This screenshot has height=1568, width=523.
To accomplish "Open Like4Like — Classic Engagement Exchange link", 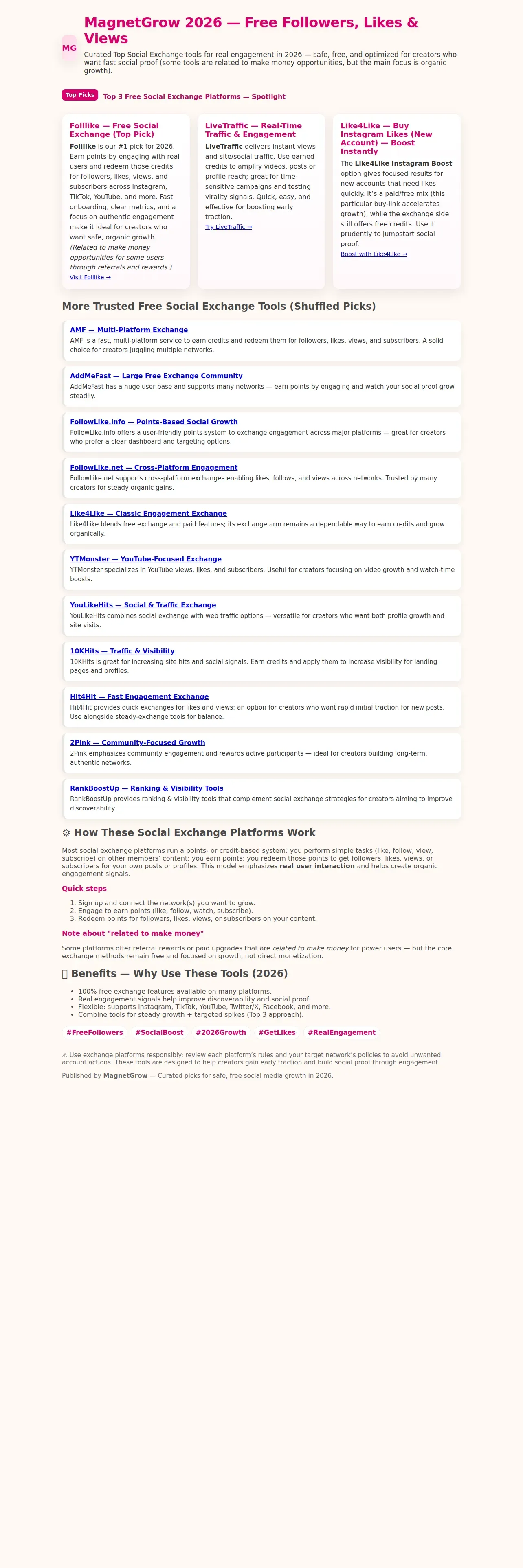I will pyautogui.click(x=149, y=513).
